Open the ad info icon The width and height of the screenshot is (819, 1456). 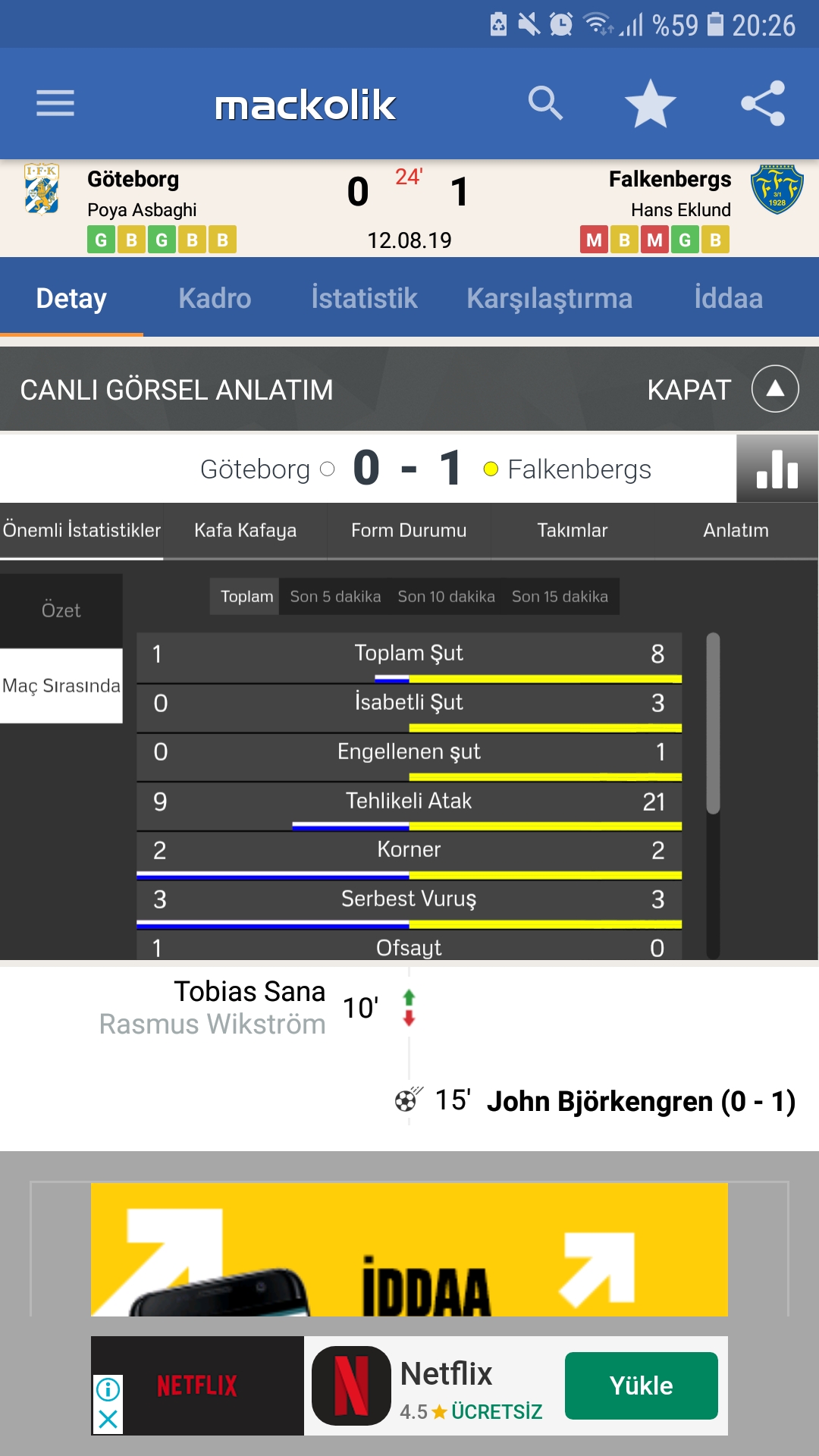(x=108, y=1389)
